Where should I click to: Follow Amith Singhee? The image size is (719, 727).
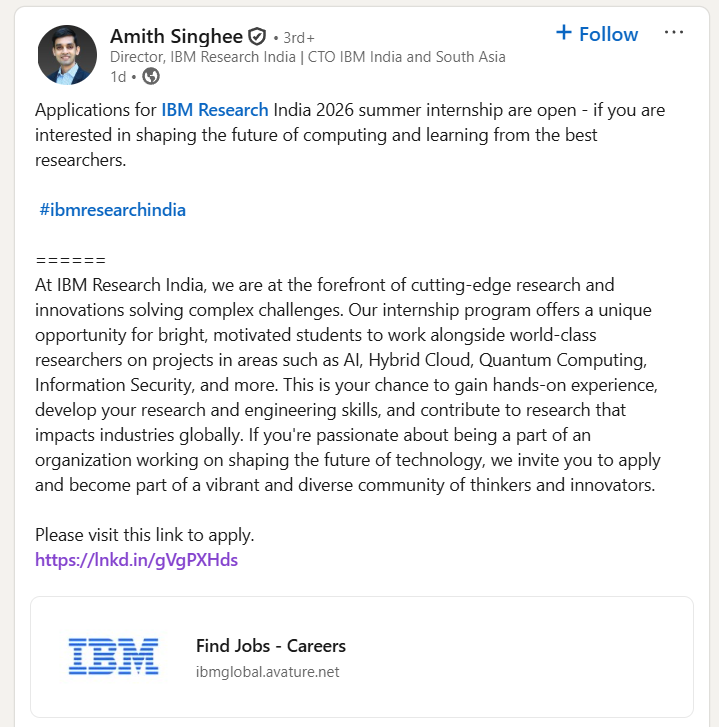(x=607, y=34)
